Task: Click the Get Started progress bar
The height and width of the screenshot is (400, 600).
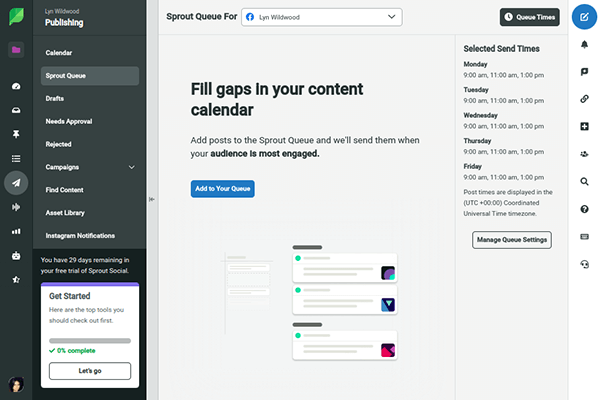Action: tap(90, 341)
